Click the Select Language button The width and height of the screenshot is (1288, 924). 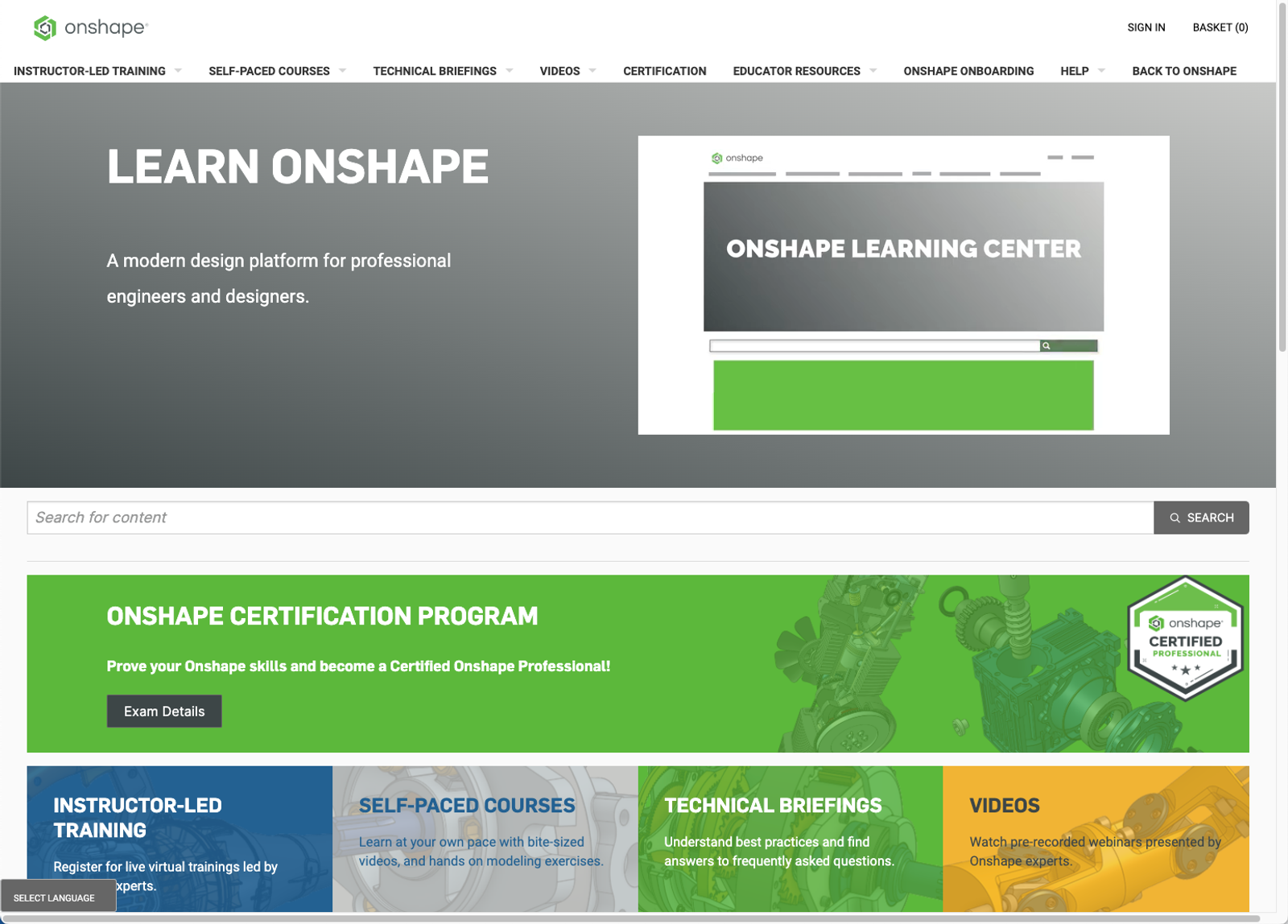coord(55,897)
